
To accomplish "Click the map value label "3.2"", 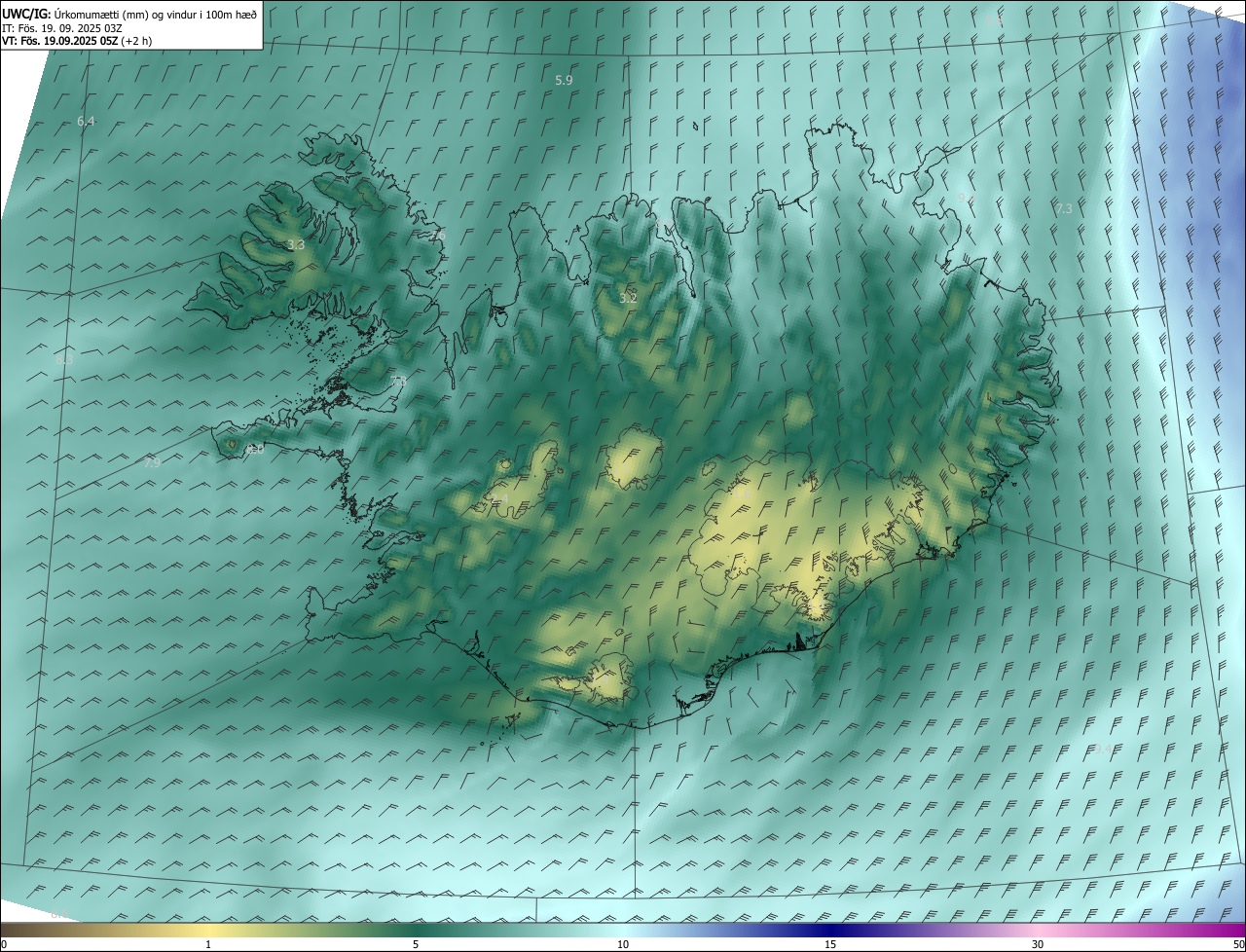I will (628, 298).
